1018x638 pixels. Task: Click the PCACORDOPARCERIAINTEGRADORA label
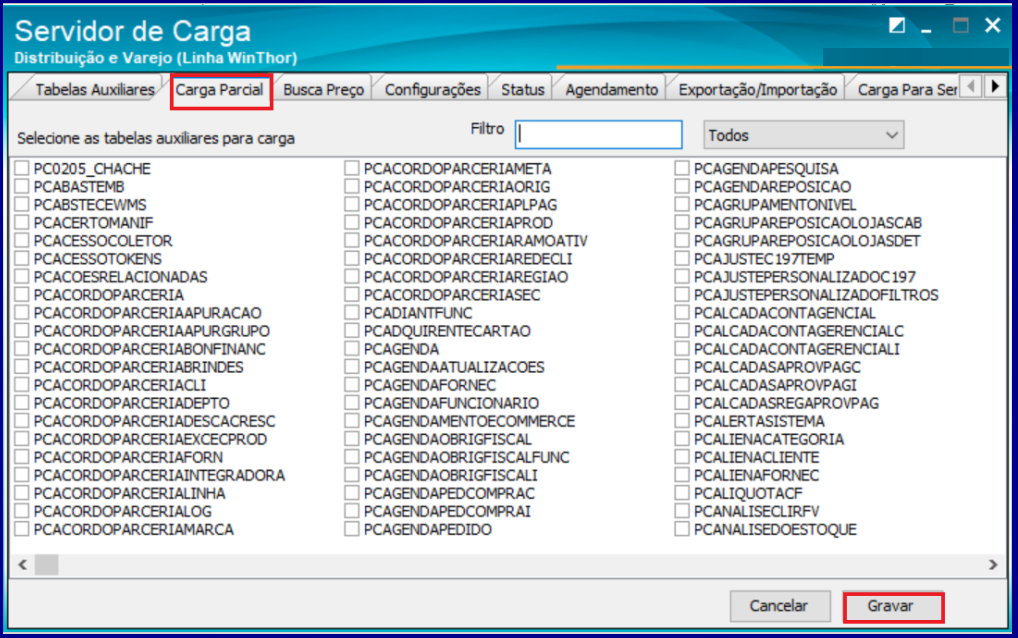[x=160, y=475]
